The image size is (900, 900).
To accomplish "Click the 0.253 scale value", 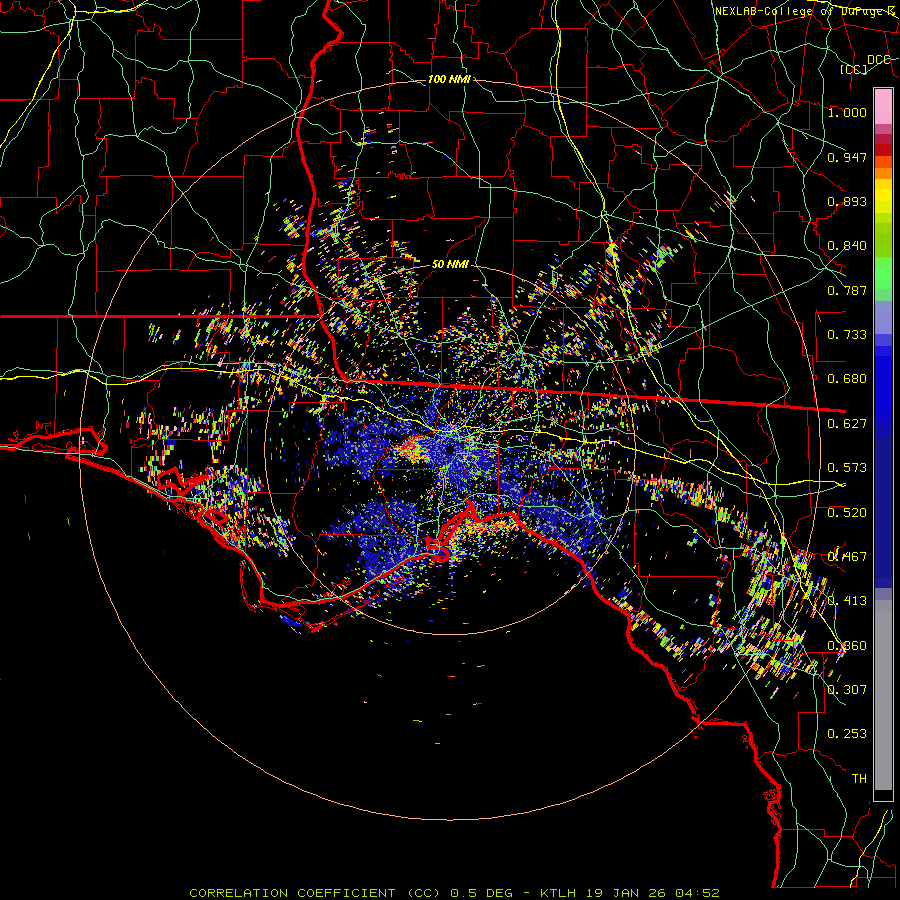I will [847, 734].
